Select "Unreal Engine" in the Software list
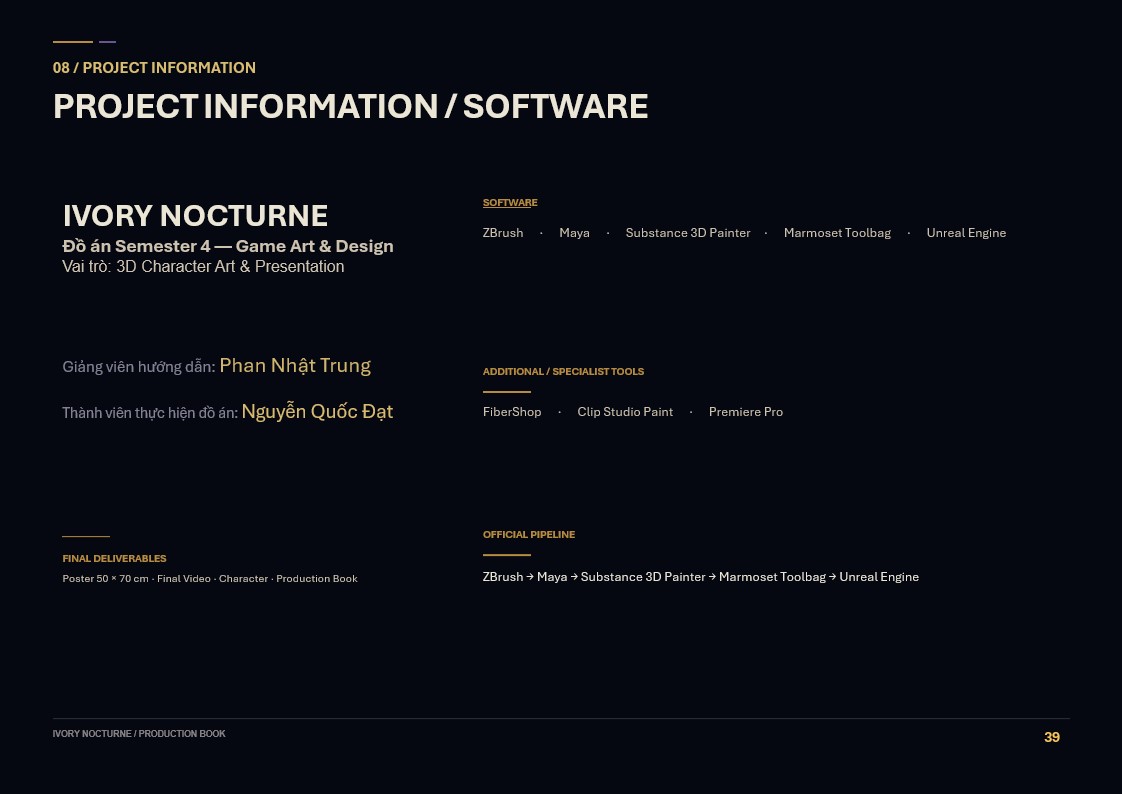1122x794 pixels. click(966, 232)
